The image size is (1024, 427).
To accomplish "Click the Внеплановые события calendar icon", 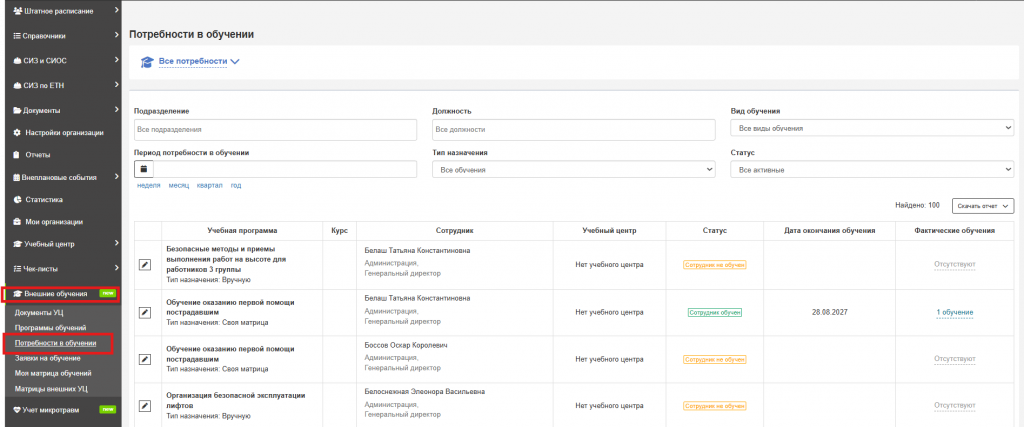I will [x=17, y=177].
